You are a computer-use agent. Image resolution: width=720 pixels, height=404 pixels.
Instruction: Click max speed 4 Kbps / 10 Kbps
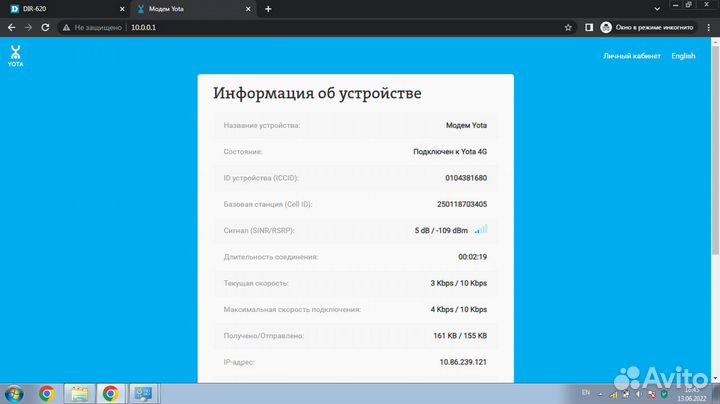pos(458,309)
